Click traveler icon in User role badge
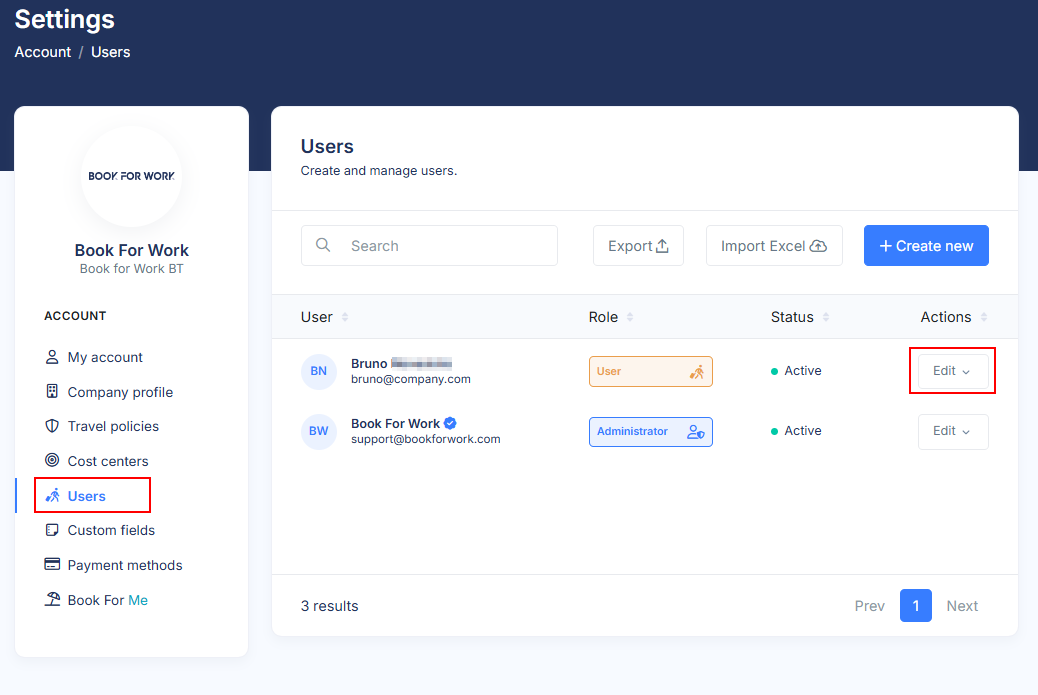The height and width of the screenshot is (695, 1038). click(x=696, y=372)
